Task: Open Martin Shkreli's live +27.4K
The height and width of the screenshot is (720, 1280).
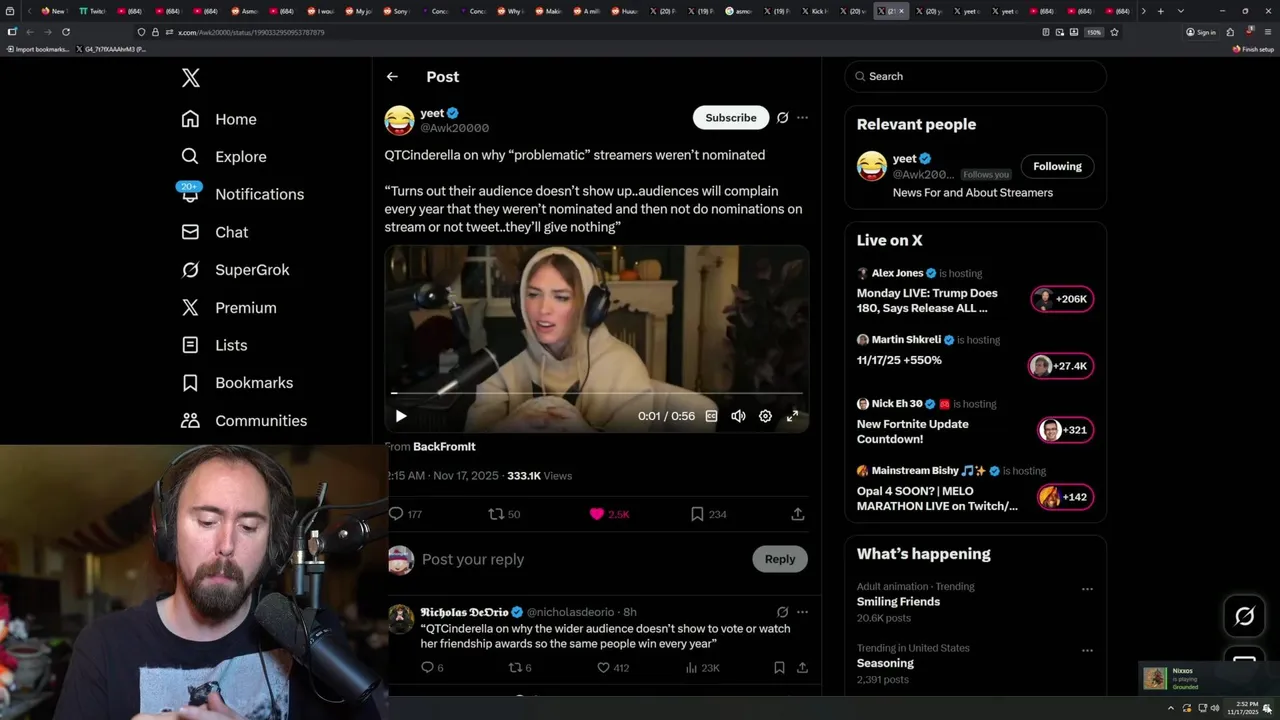Action: click(x=1060, y=366)
